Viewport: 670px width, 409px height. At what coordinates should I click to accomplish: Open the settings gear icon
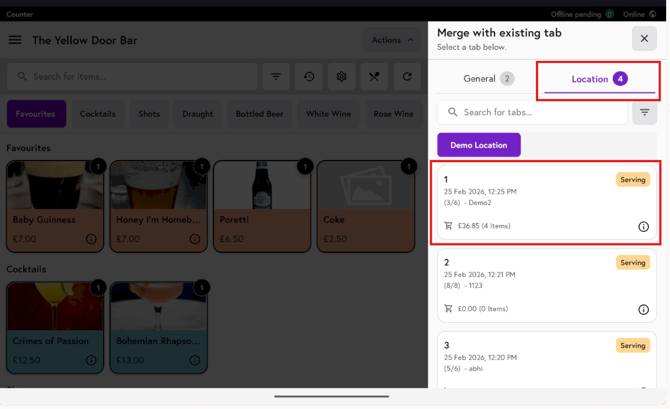(x=341, y=77)
